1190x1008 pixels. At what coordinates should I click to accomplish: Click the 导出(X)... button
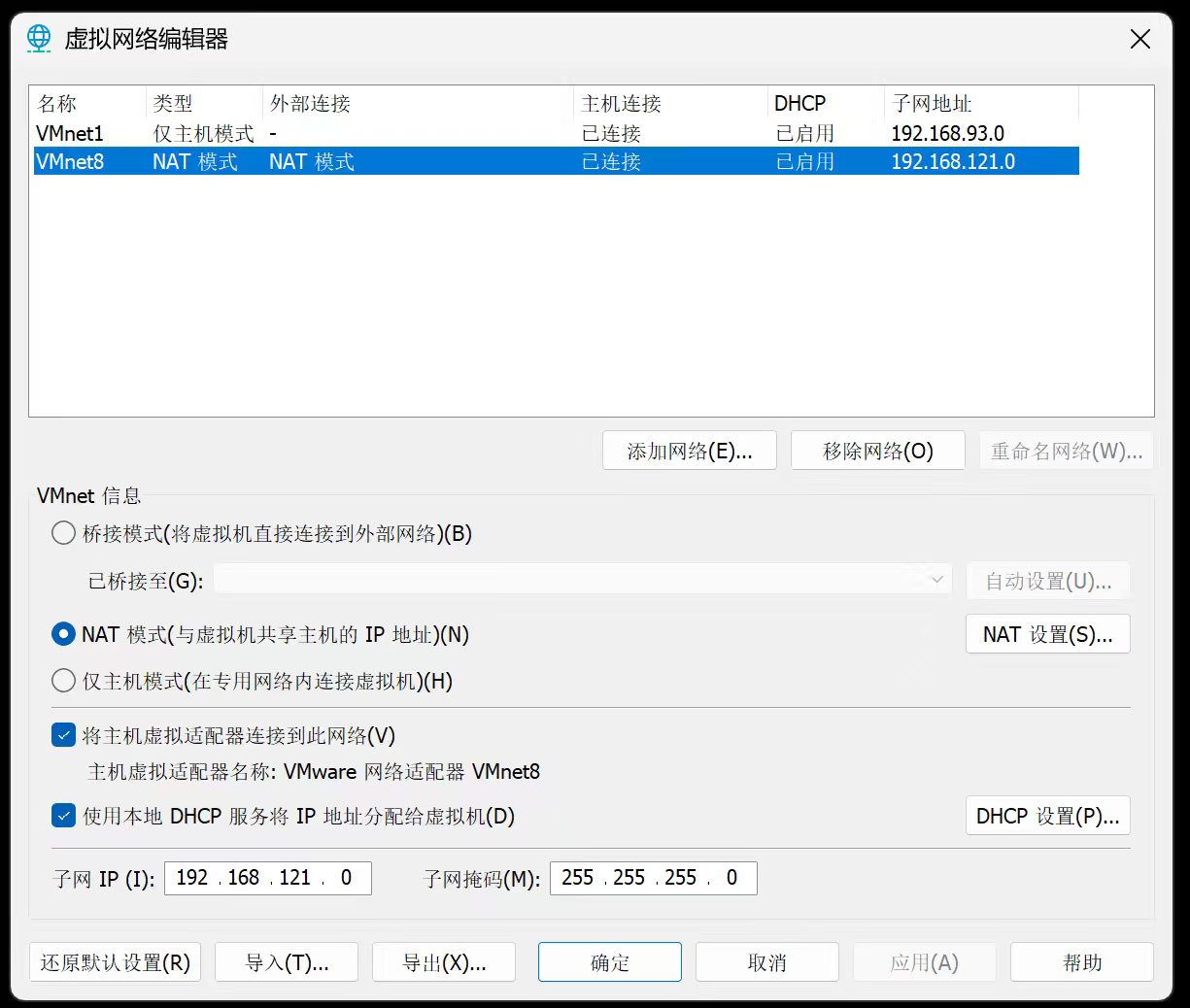click(x=444, y=962)
